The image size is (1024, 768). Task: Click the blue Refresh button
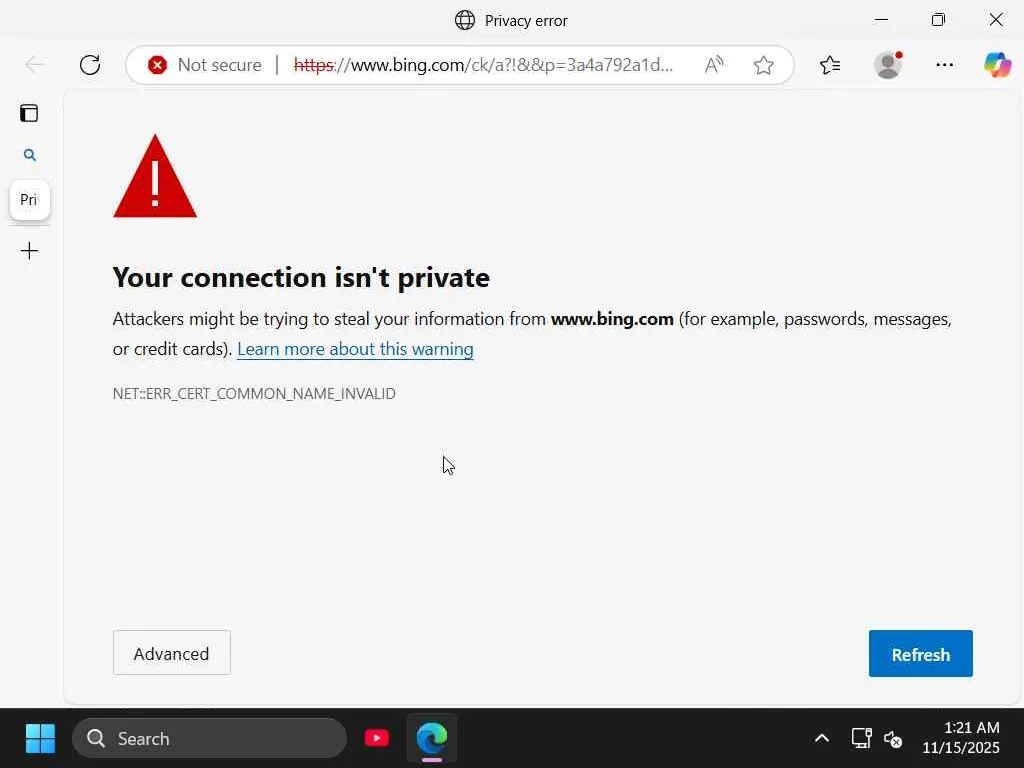tap(920, 654)
